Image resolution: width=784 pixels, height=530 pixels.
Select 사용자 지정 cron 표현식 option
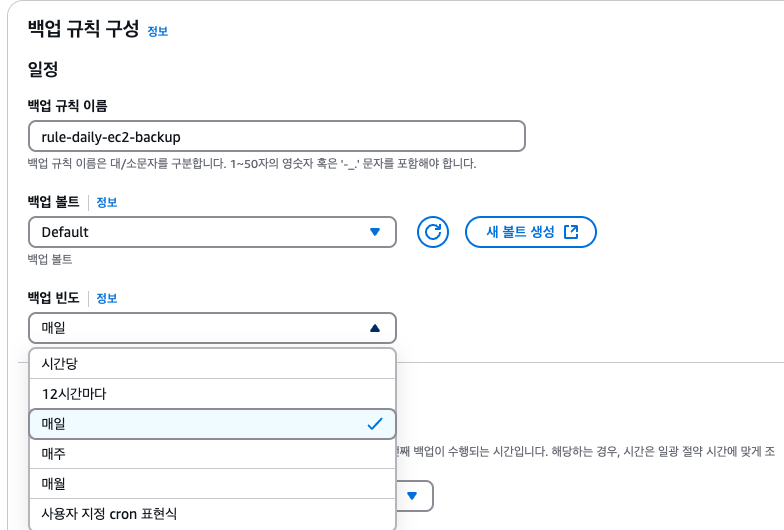[x=212, y=514]
